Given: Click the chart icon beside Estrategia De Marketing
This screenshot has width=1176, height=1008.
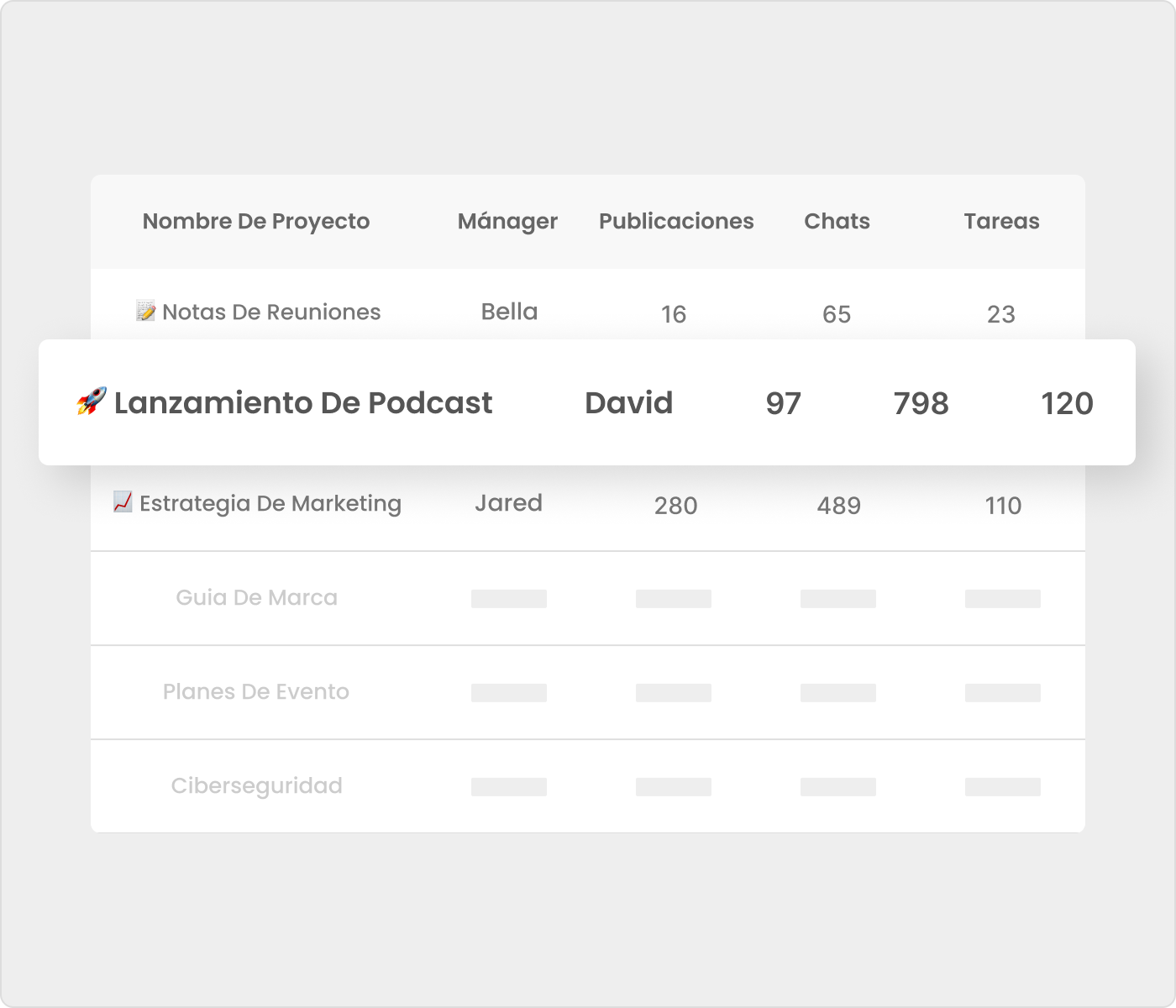Looking at the screenshot, I should 123,502.
